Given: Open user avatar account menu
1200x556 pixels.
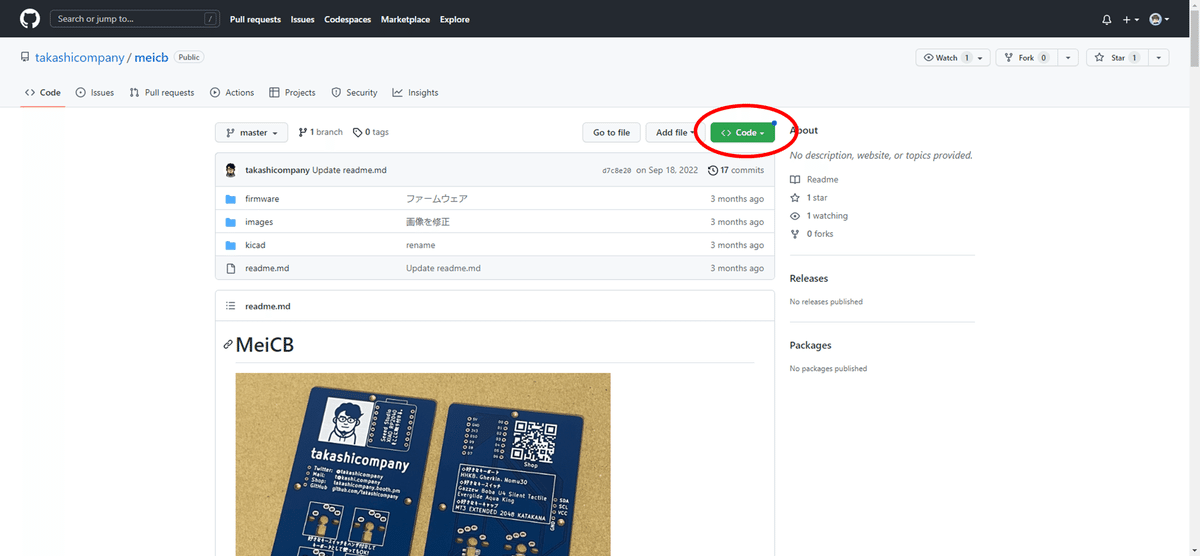Looking at the screenshot, I should click(1159, 20).
